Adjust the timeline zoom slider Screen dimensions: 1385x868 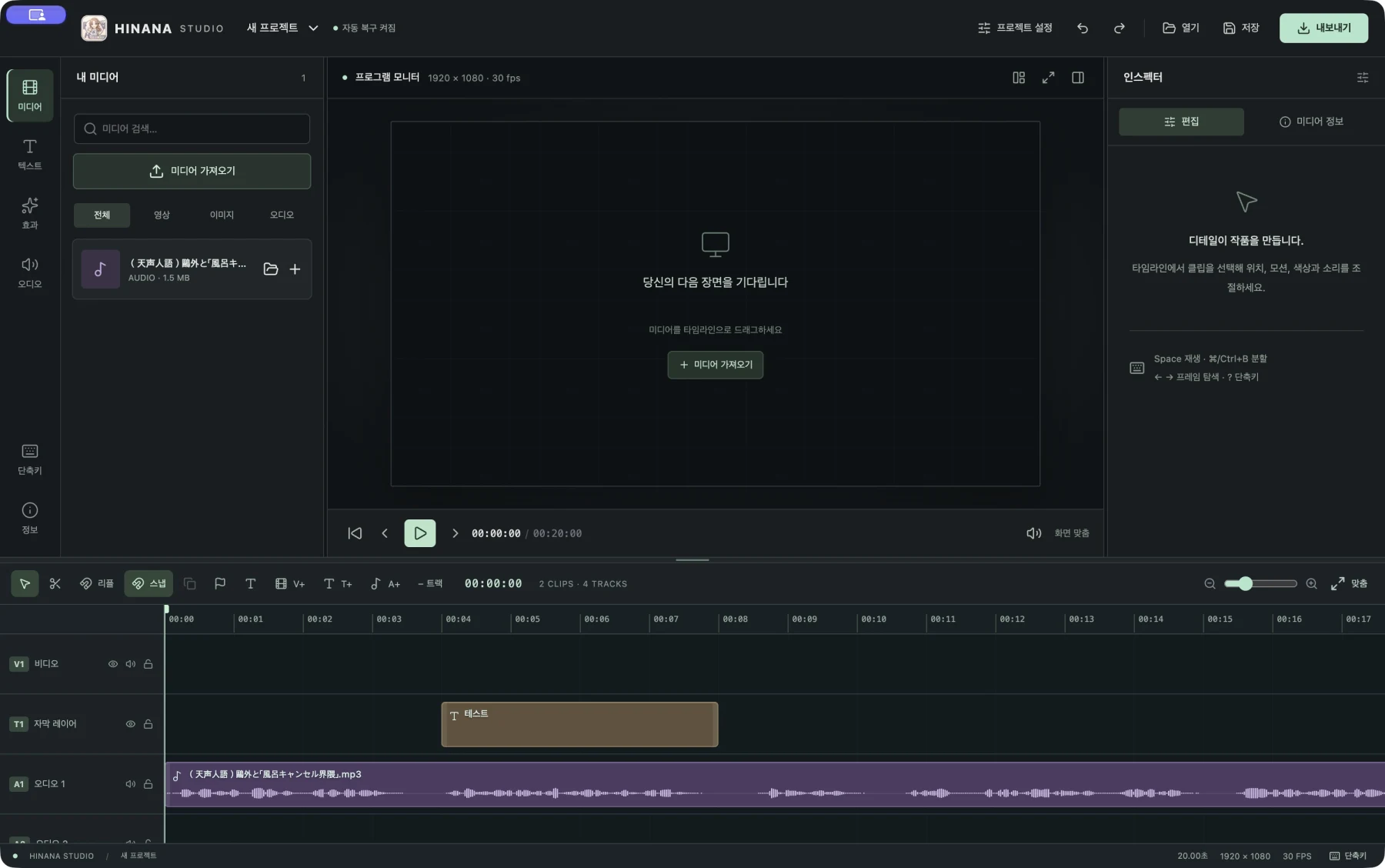tap(1260, 583)
